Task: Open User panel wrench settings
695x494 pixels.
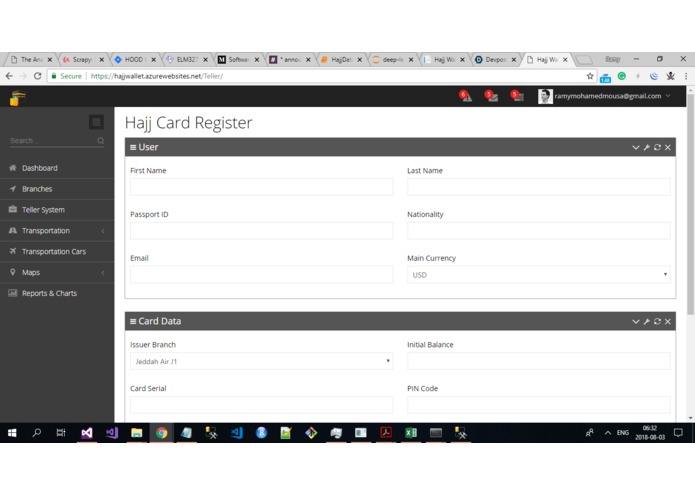Action: [x=647, y=148]
